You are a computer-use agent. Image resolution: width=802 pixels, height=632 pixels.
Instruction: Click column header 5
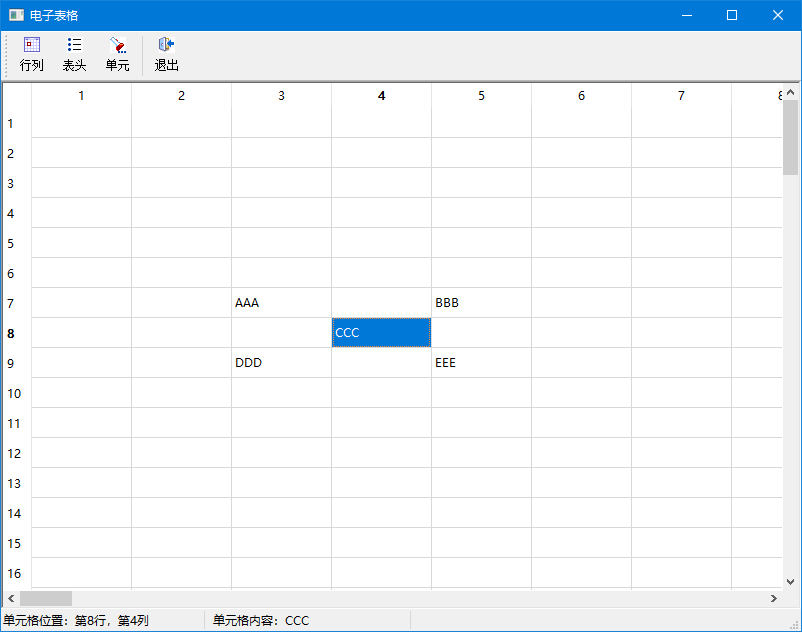point(481,96)
